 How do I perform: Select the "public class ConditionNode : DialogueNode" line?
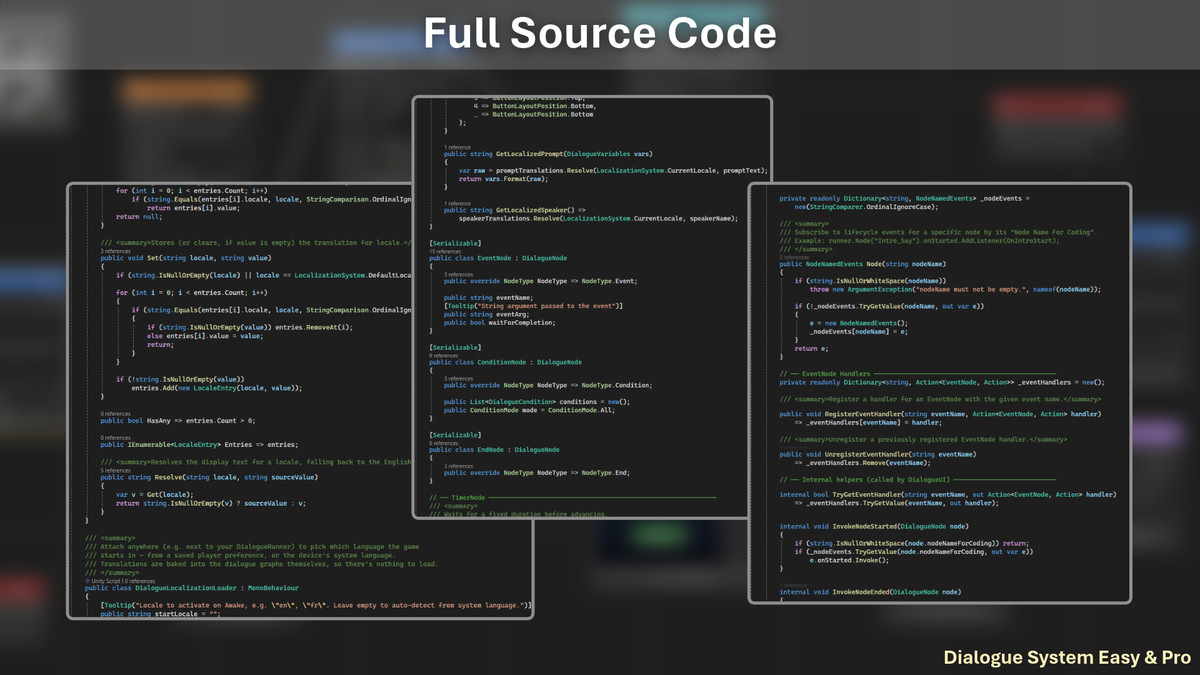[x=506, y=362]
